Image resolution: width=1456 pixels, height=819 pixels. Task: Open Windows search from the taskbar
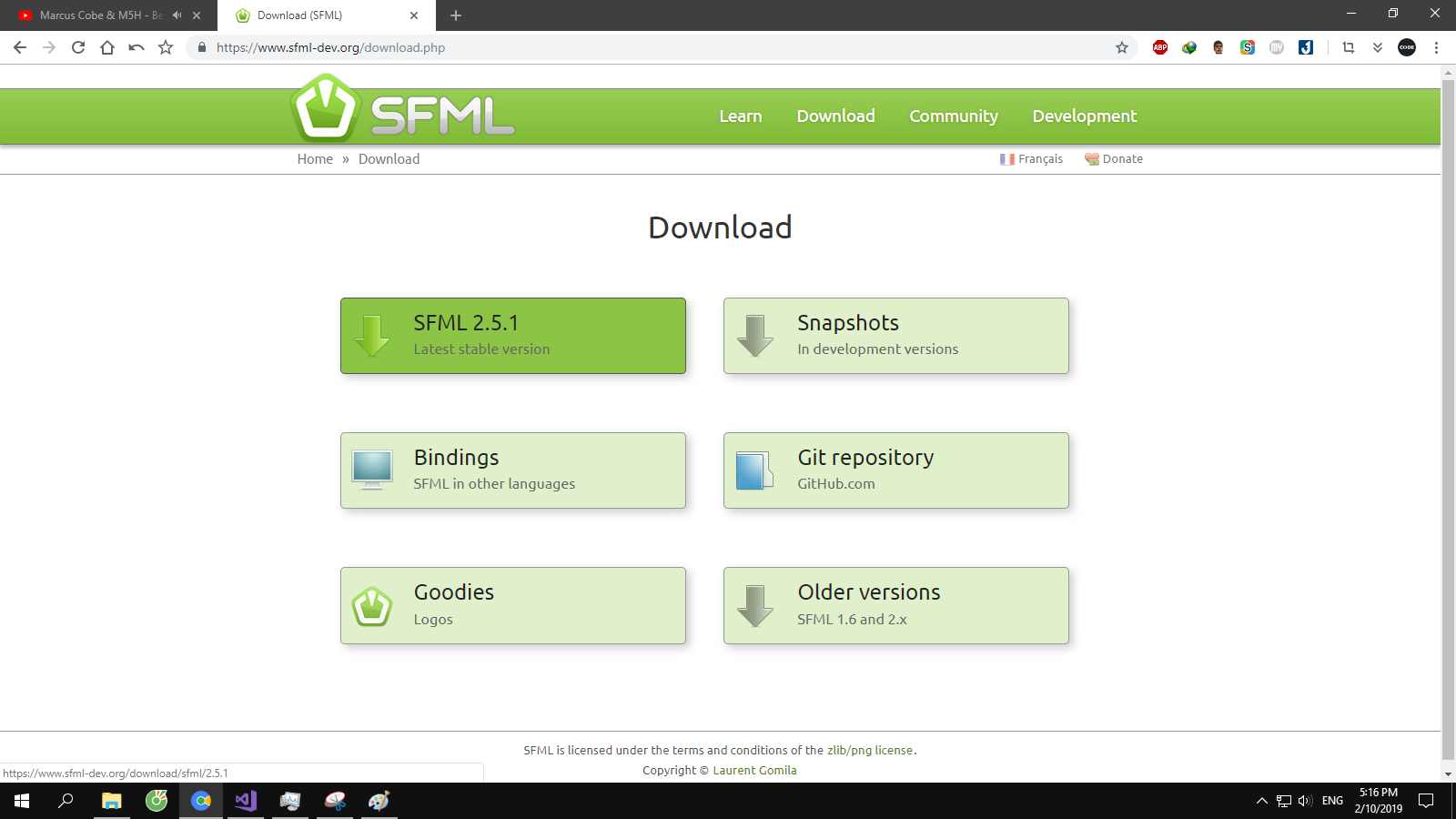[x=66, y=801]
